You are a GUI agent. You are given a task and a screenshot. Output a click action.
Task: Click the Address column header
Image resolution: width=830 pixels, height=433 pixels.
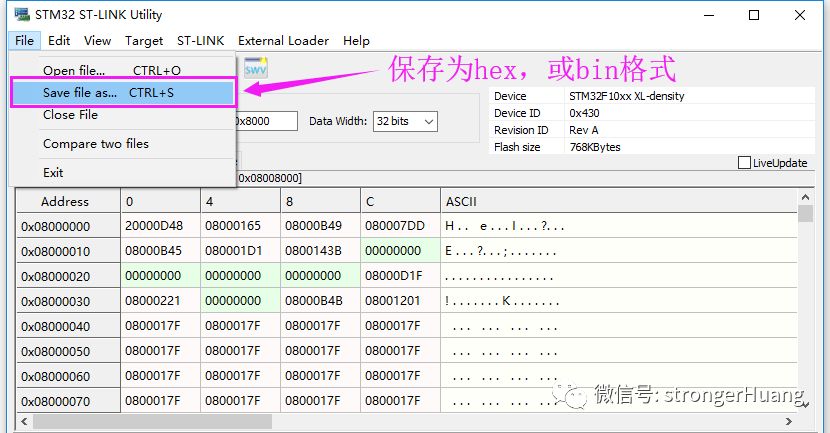tap(68, 202)
